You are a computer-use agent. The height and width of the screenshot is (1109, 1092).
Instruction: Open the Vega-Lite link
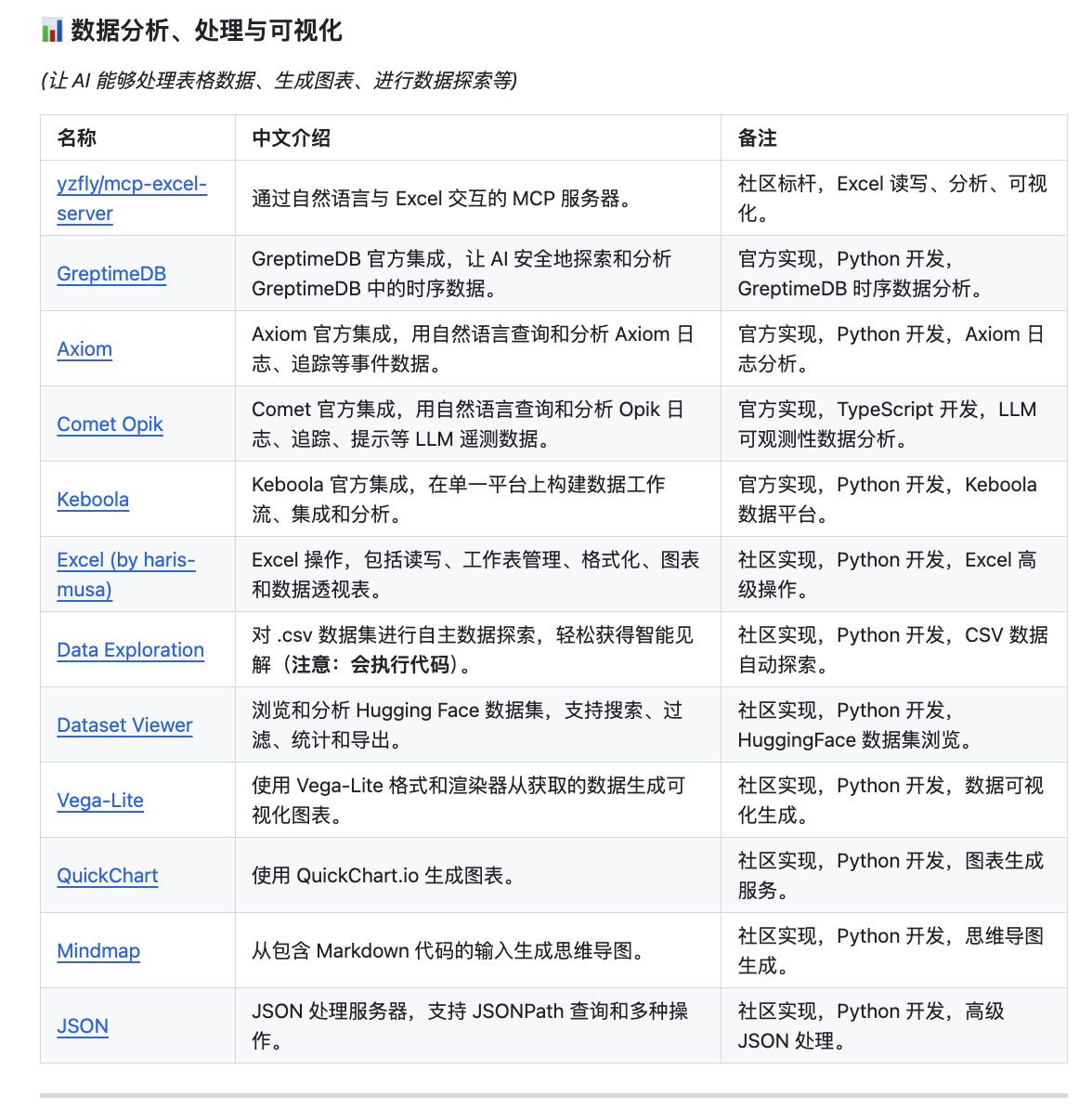99,800
